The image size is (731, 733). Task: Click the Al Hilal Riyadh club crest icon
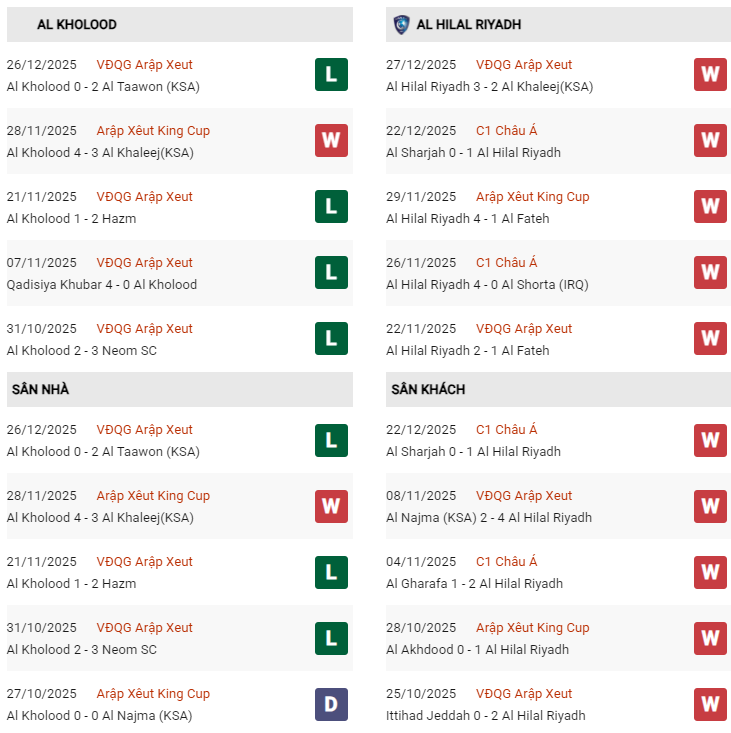pyautogui.click(x=401, y=24)
